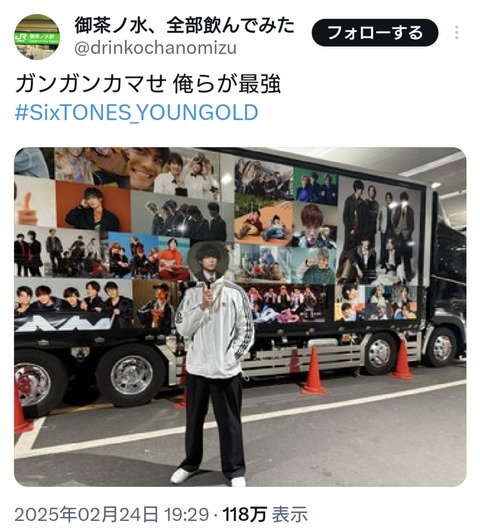Screen dimensions: 480x531
Task: Open the three-dot more options menu
Action: pyautogui.click(x=457, y=33)
